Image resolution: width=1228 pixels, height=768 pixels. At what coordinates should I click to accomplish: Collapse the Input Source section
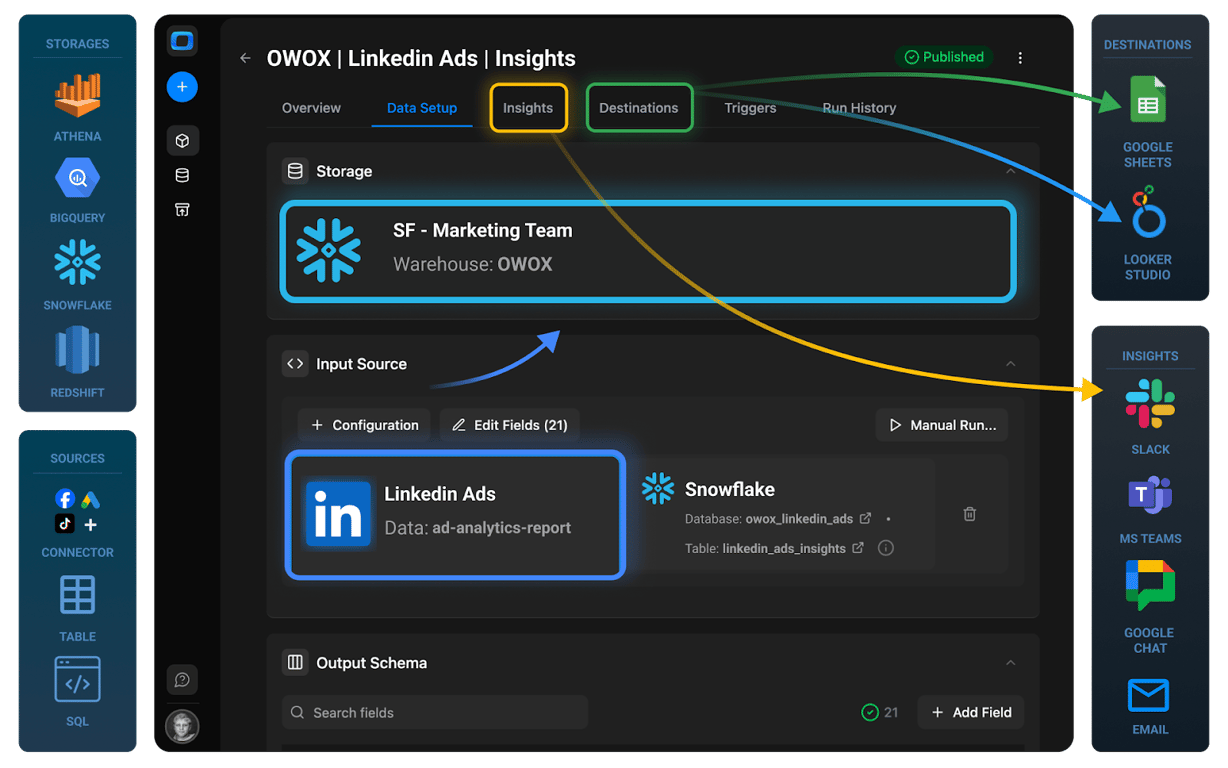tap(1010, 364)
